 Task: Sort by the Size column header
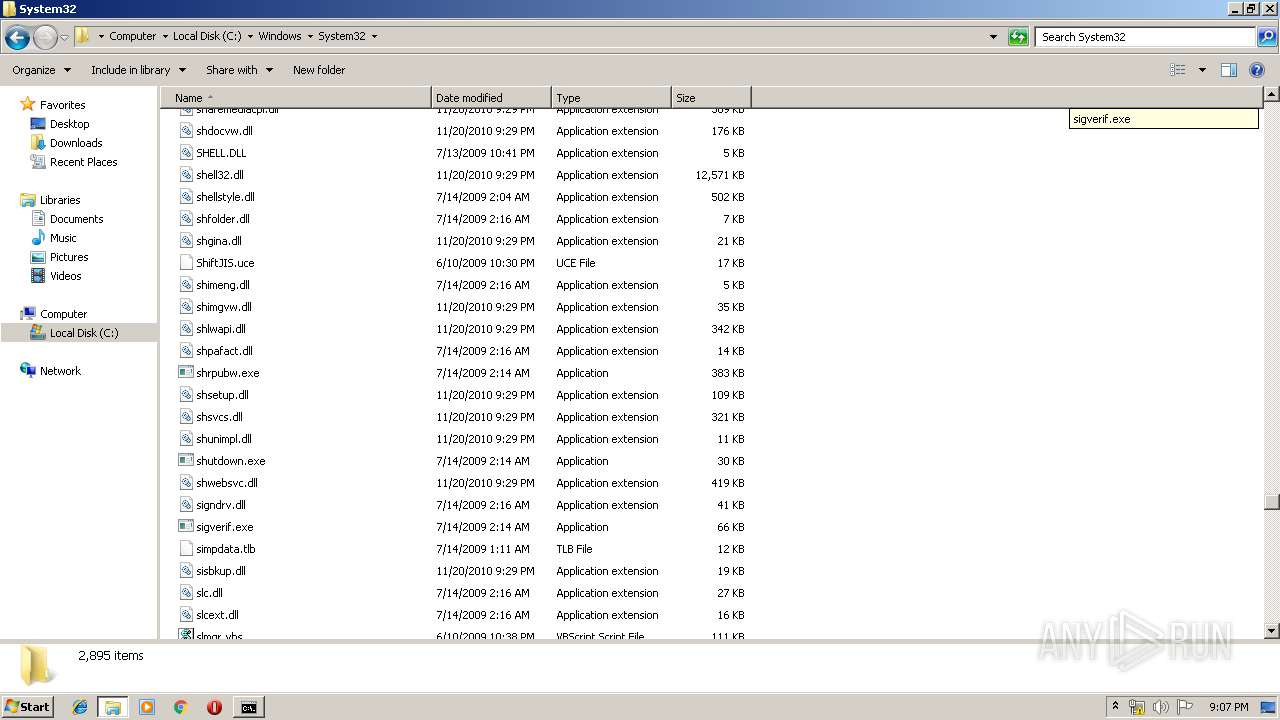tap(711, 98)
